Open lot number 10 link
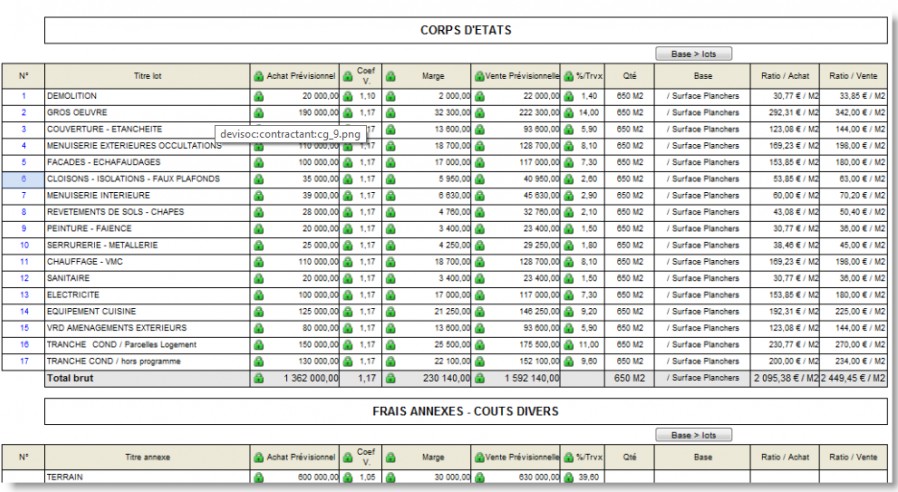 point(24,245)
